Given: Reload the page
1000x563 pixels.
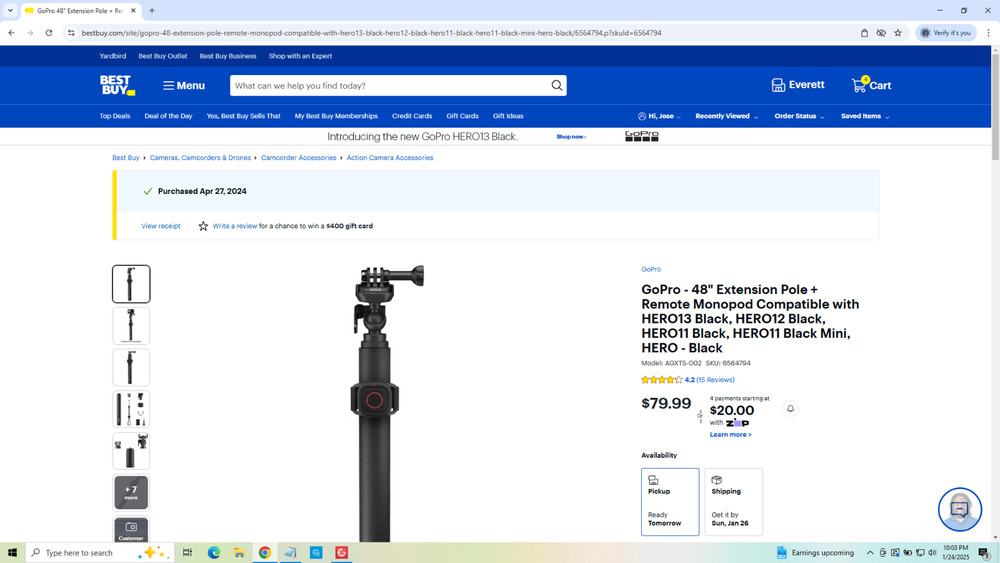Looking at the screenshot, I should pyautogui.click(x=48, y=33).
